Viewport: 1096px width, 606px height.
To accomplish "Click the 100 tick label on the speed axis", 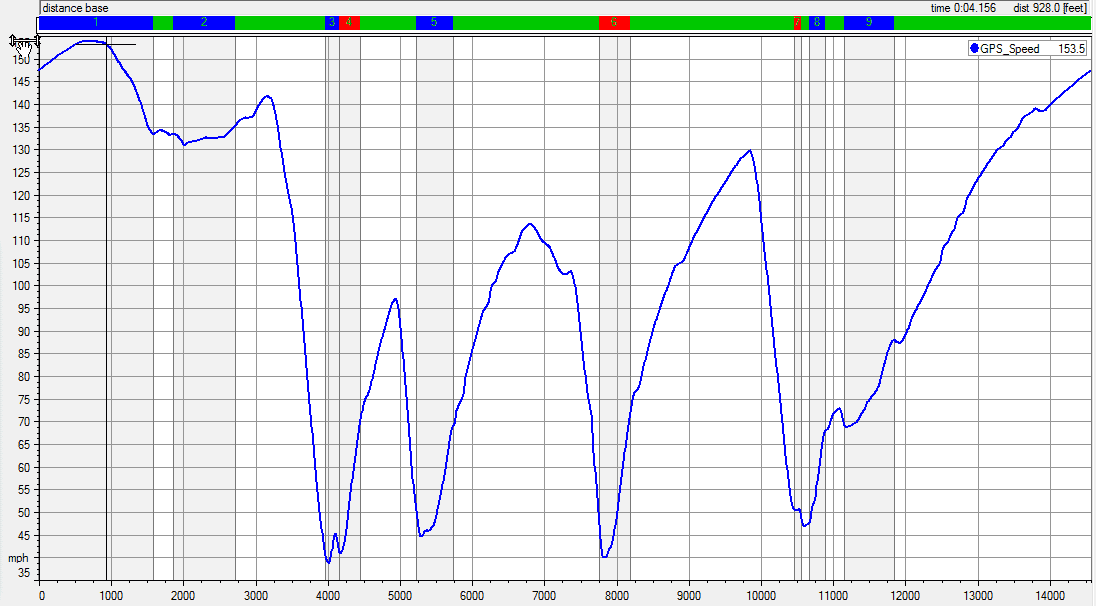I will 21,286.
